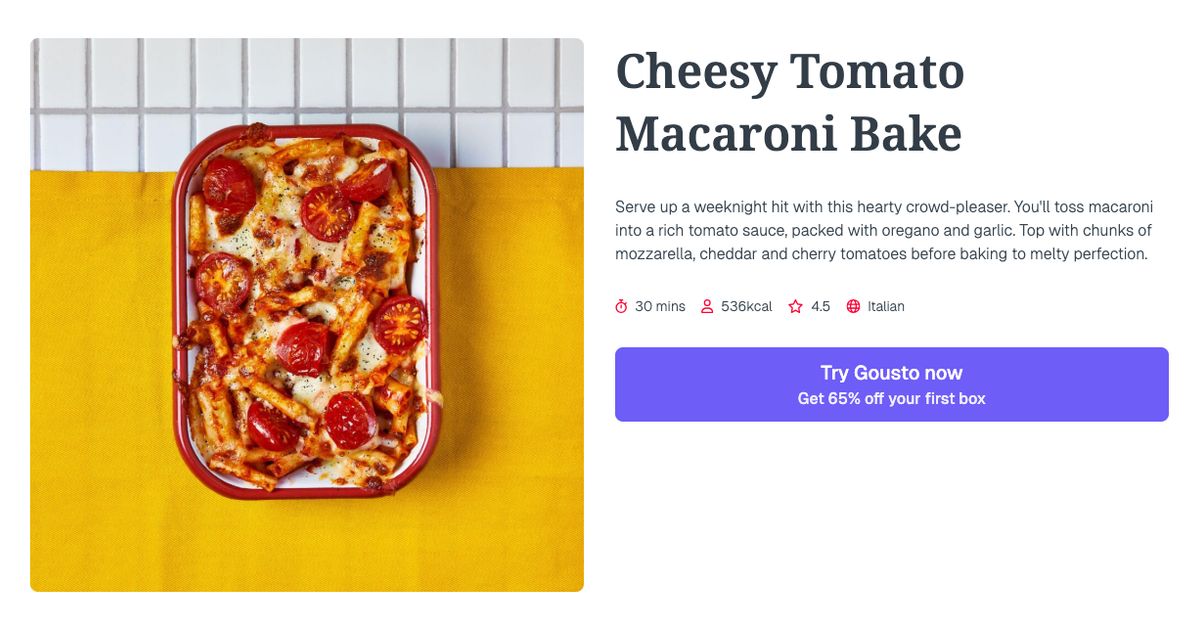Click the star icon beside the 4.5 rating

coord(794,306)
